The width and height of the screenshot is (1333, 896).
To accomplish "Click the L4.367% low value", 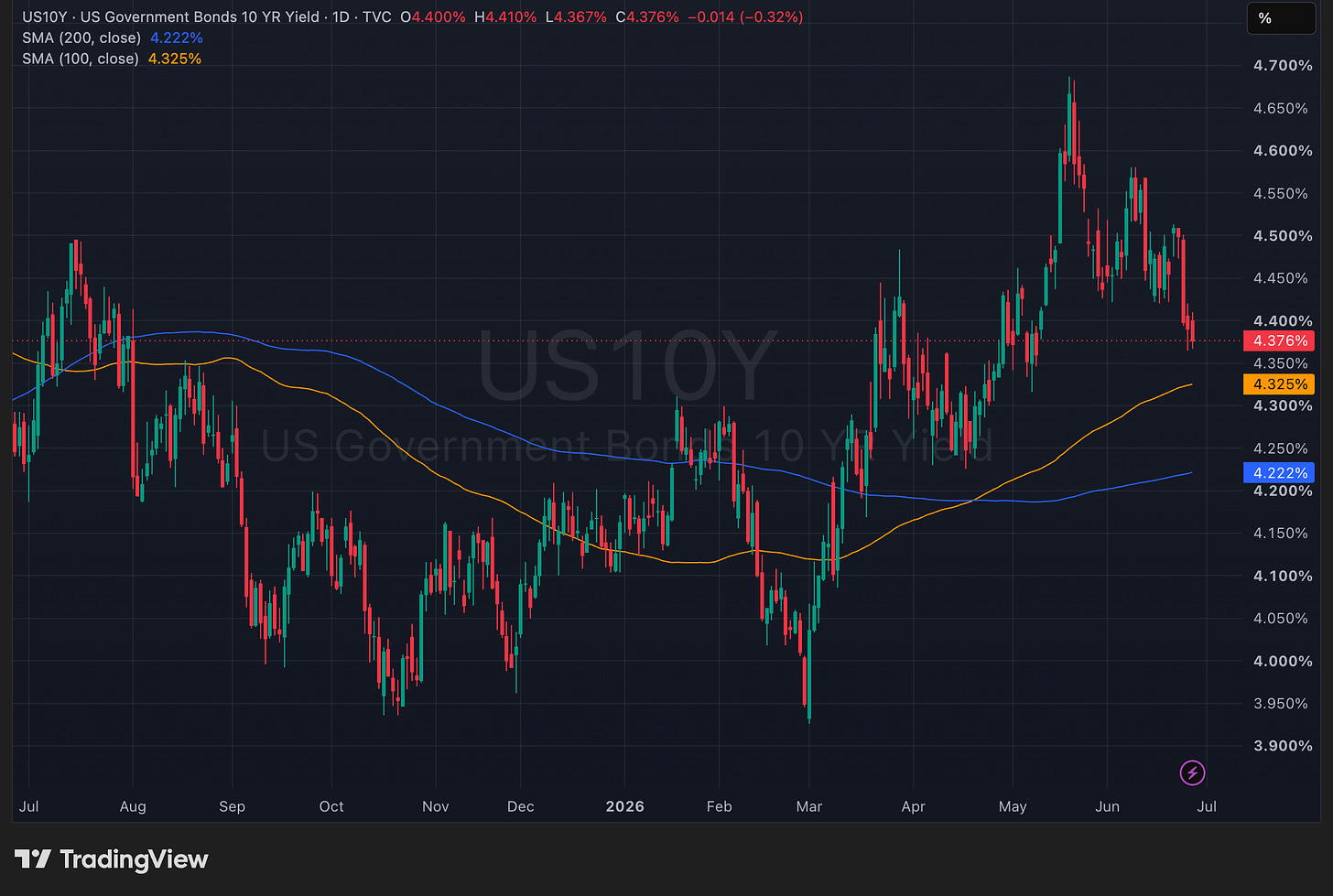I will (576, 16).
